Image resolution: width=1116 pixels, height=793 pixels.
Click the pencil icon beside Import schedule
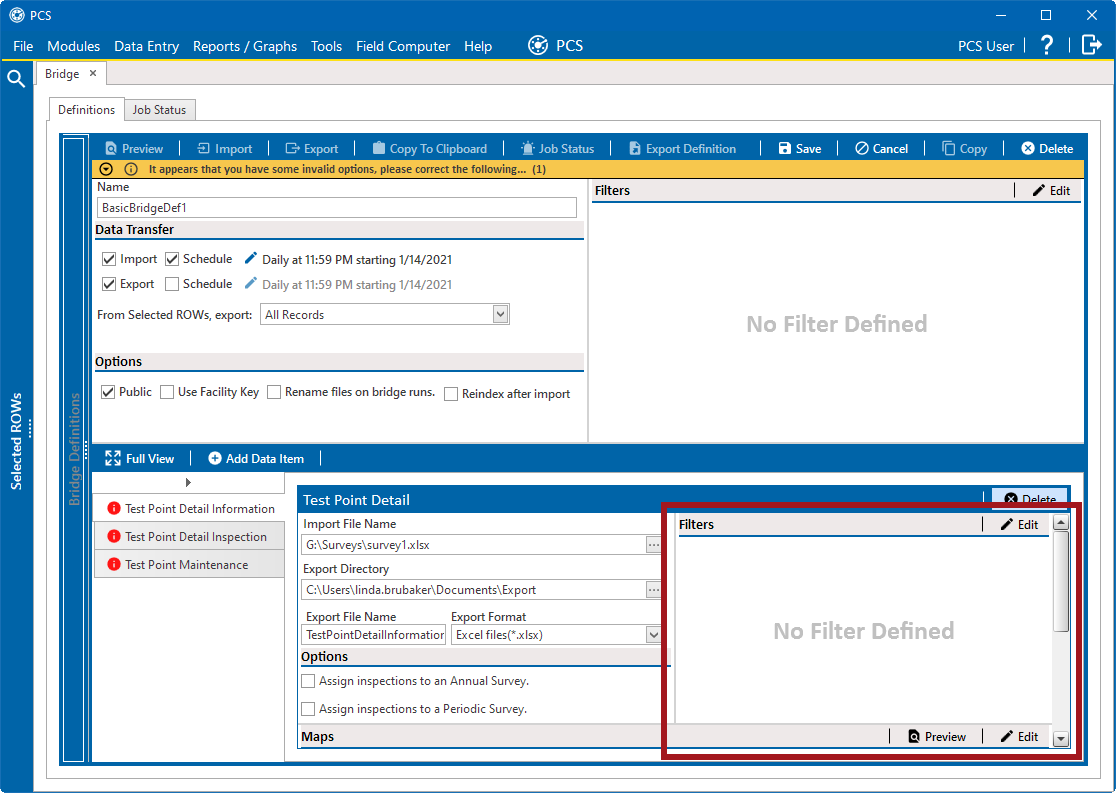251,258
